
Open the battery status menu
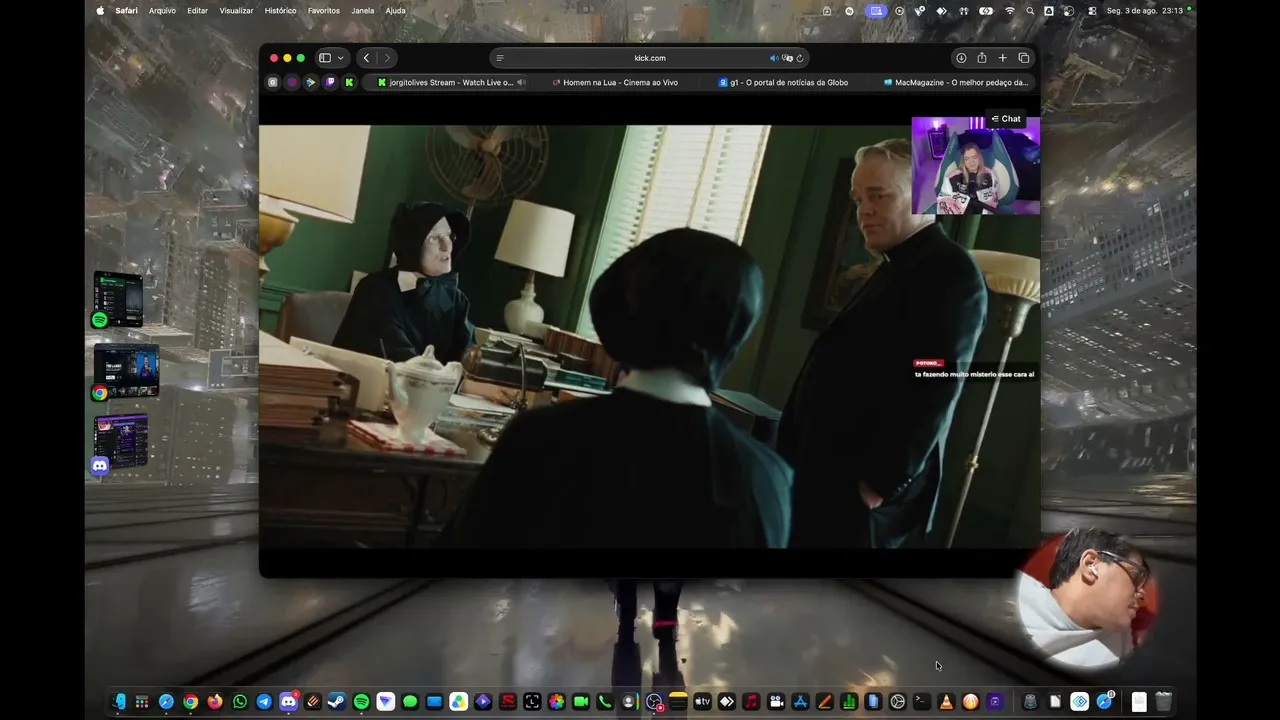pyautogui.click(x=986, y=11)
